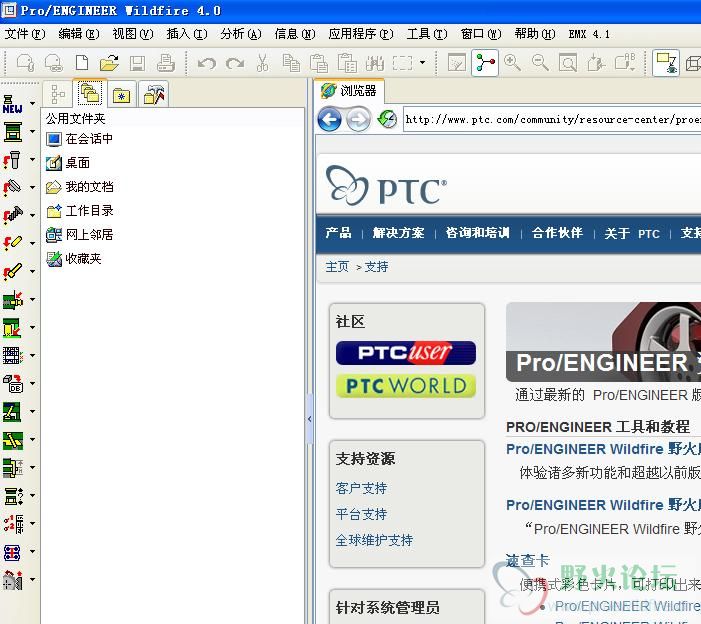Click the 全球维护支持 link

tap(374, 540)
